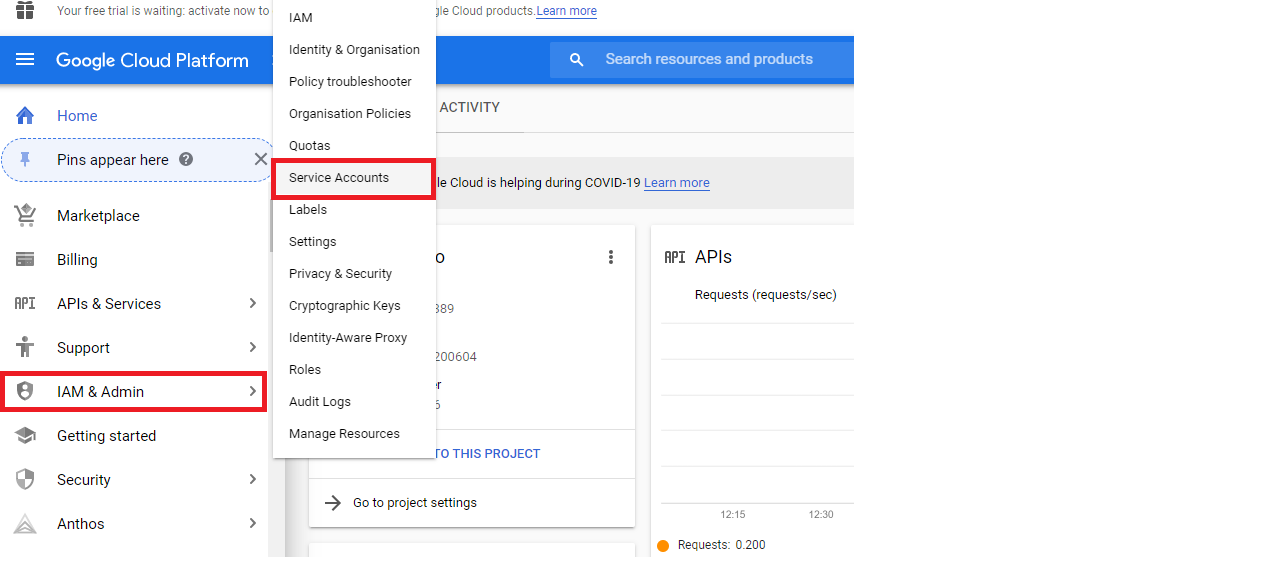
Task: Expand the Anthos submenu arrow
Action: [x=253, y=523]
